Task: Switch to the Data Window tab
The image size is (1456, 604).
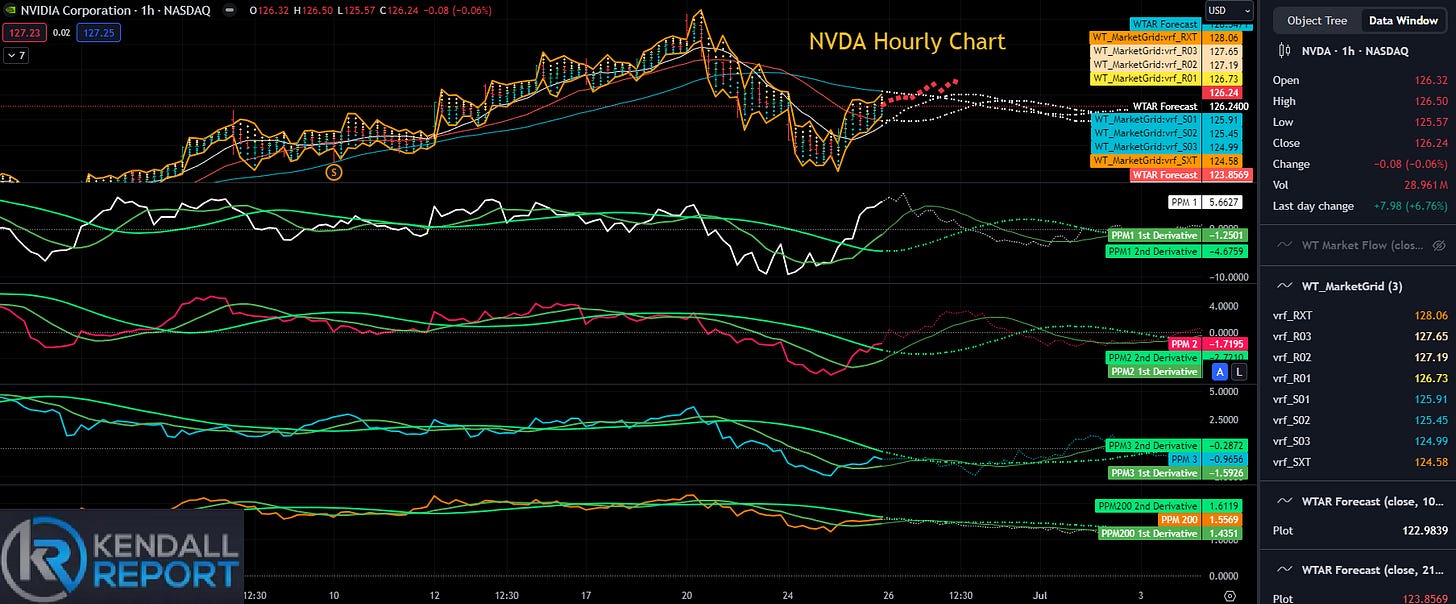Action: 1402,20
